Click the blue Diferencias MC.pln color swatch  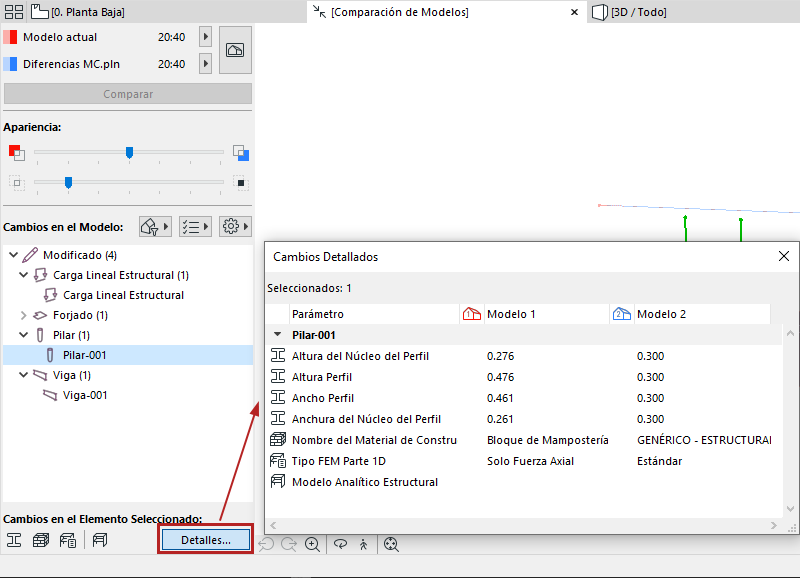(x=10, y=64)
